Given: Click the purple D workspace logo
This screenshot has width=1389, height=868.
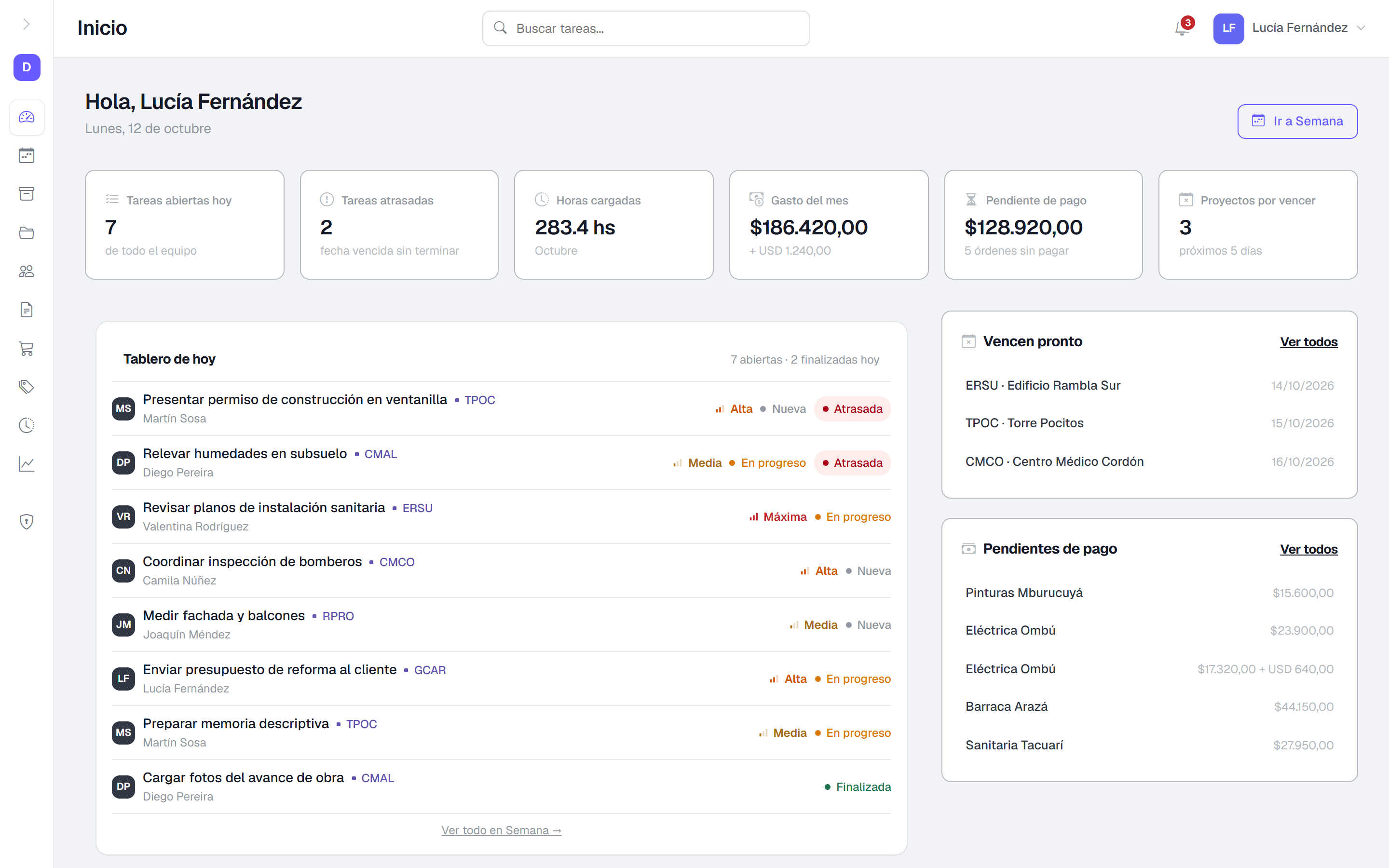Looking at the screenshot, I should pos(27,68).
